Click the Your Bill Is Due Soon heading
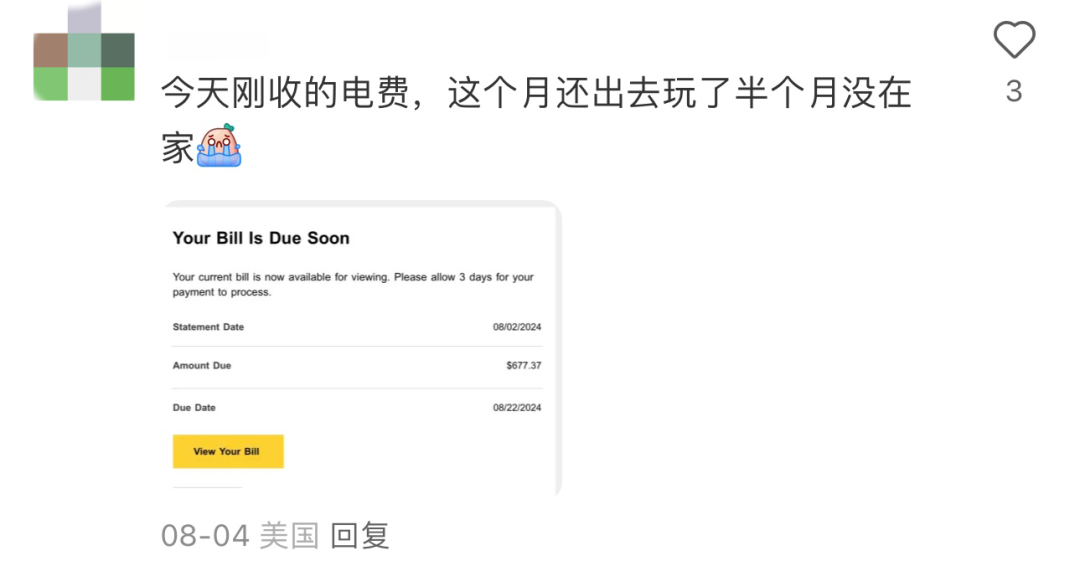 pyautogui.click(x=261, y=238)
